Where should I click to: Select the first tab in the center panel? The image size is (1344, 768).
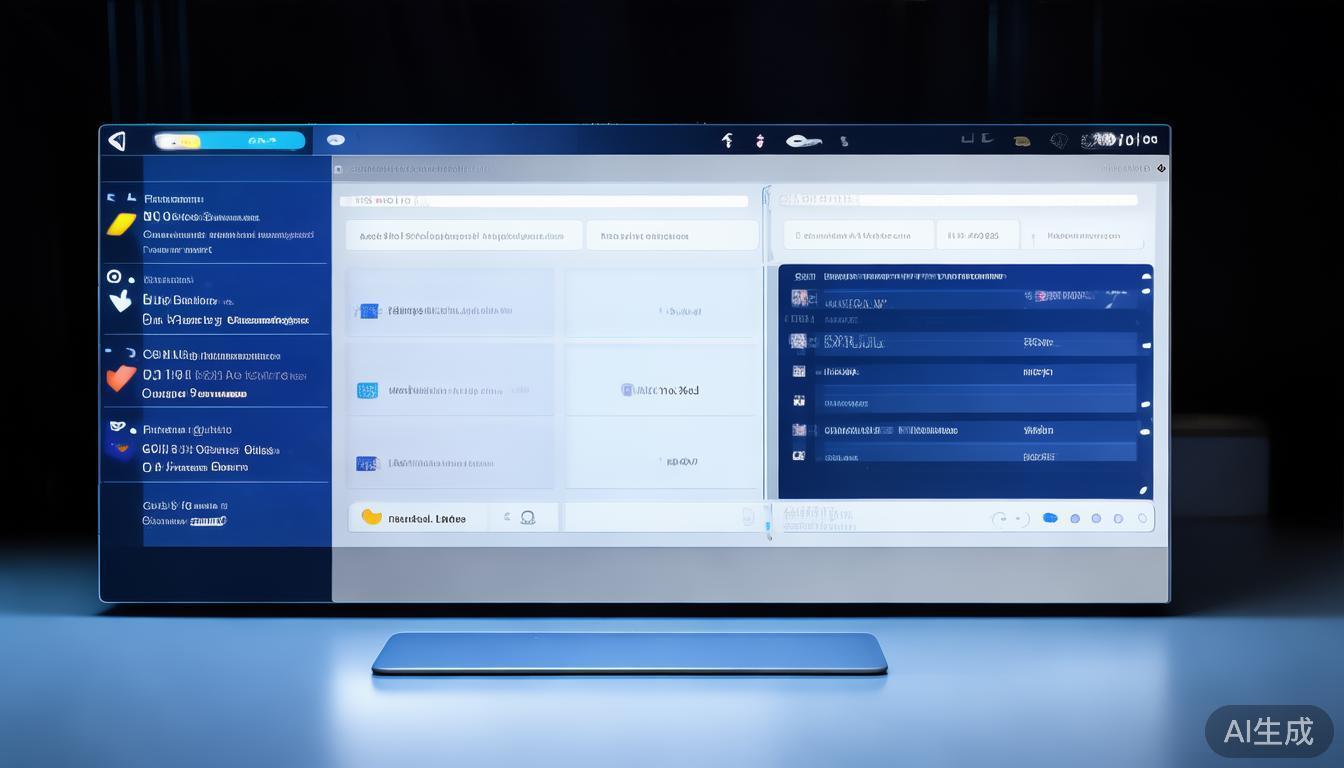(x=463, y=236)
